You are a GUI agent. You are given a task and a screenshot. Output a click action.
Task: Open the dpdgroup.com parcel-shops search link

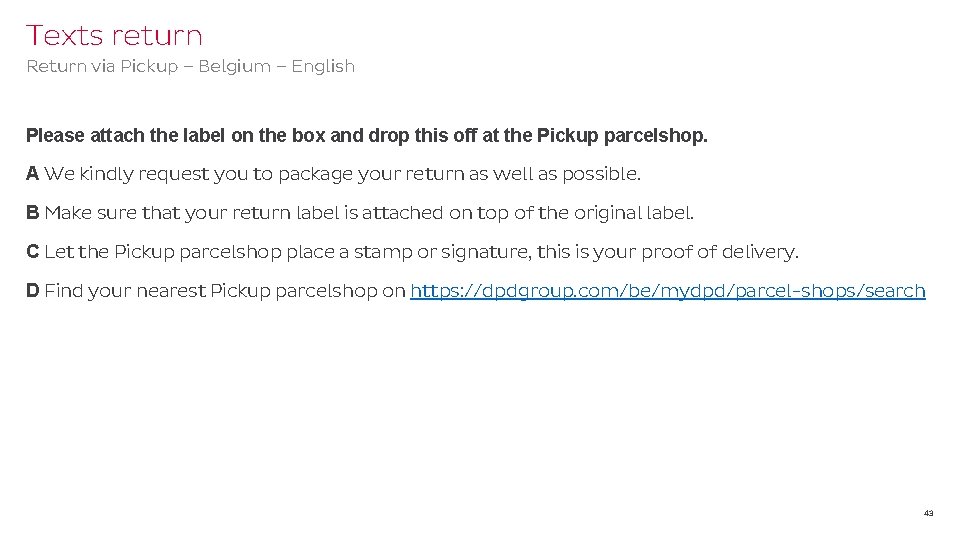[667, 291]
